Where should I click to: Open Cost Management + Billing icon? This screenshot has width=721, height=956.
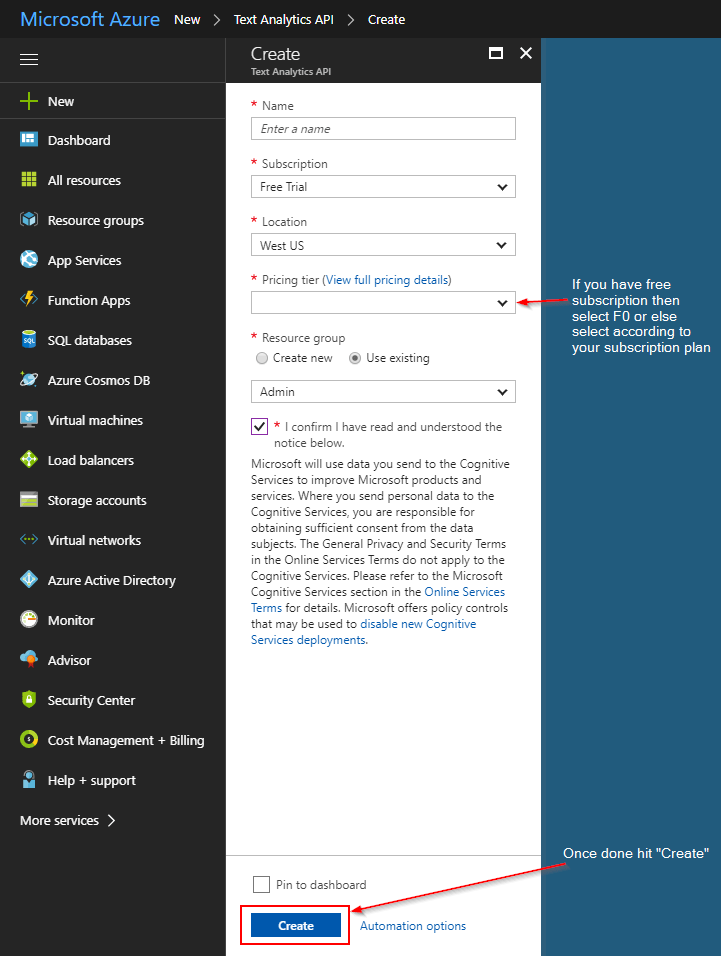tap(29, 740)
